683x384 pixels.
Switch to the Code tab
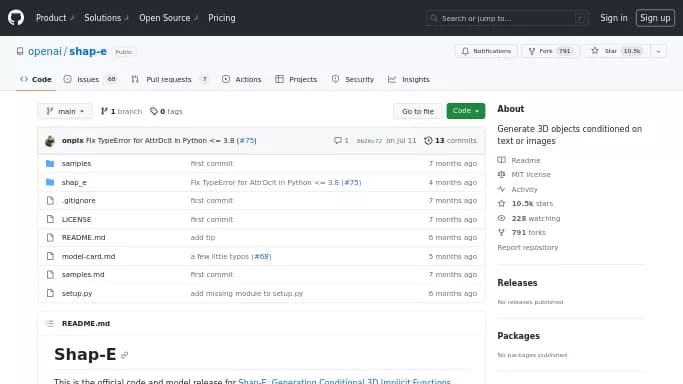coord(36,79)
